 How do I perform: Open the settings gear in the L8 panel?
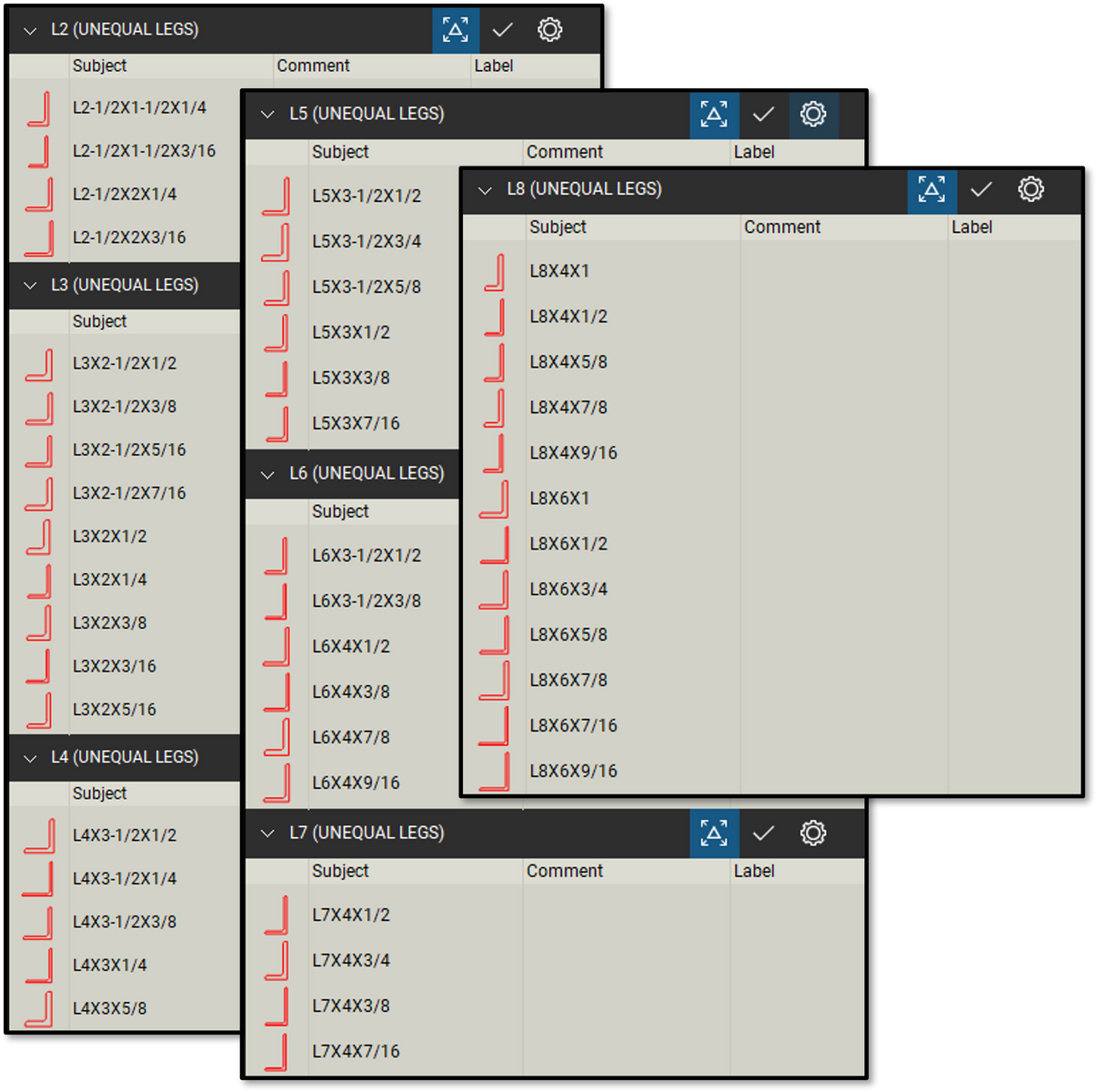pyautogui.click(x=1031, y=190)
